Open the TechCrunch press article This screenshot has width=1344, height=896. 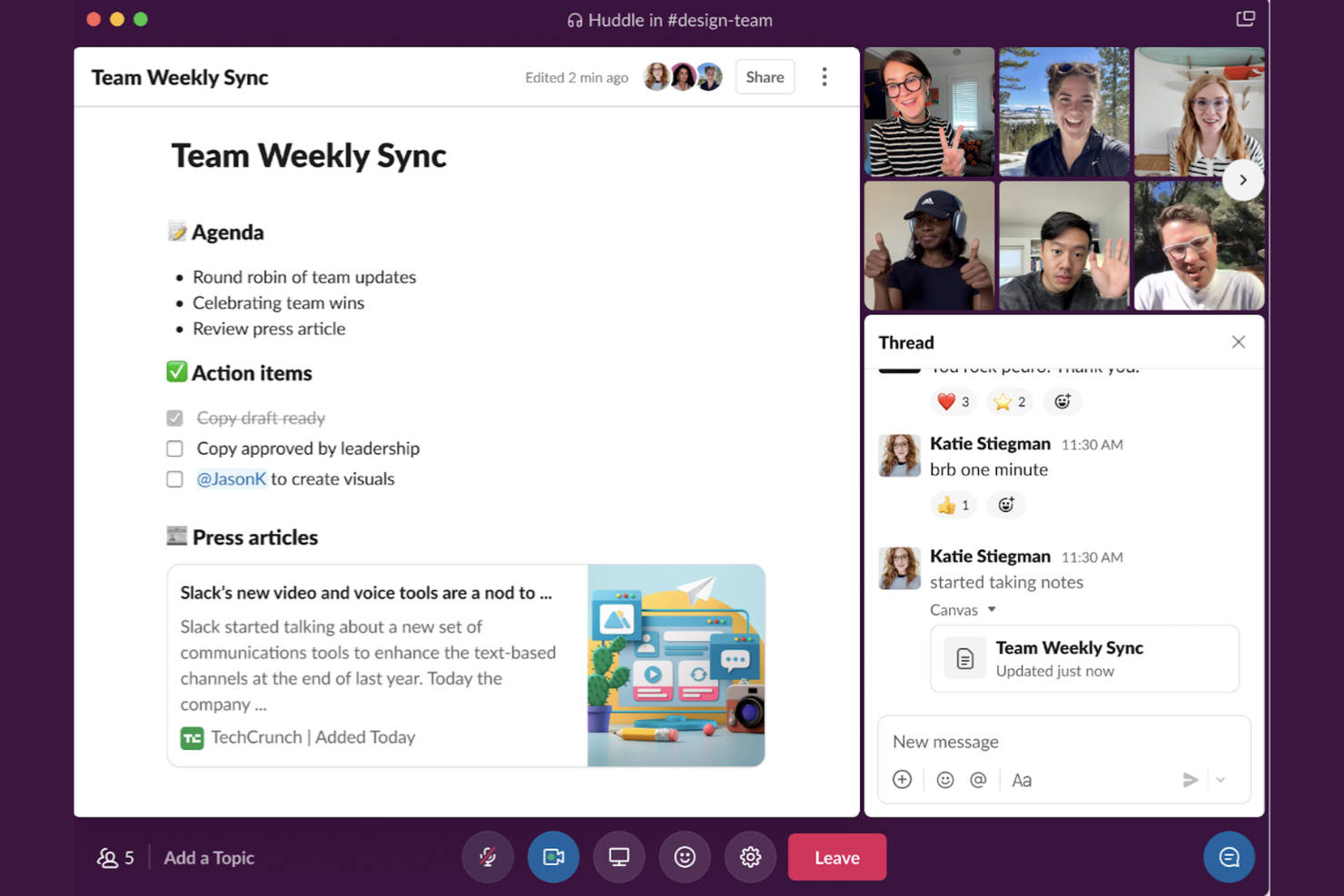(365, 592)
